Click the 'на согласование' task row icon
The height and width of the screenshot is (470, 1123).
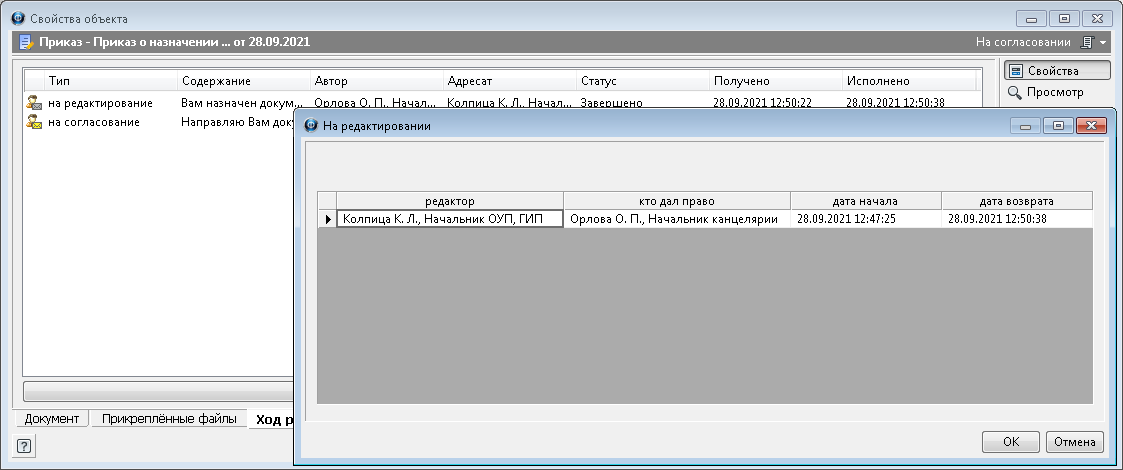click(34, 122)
